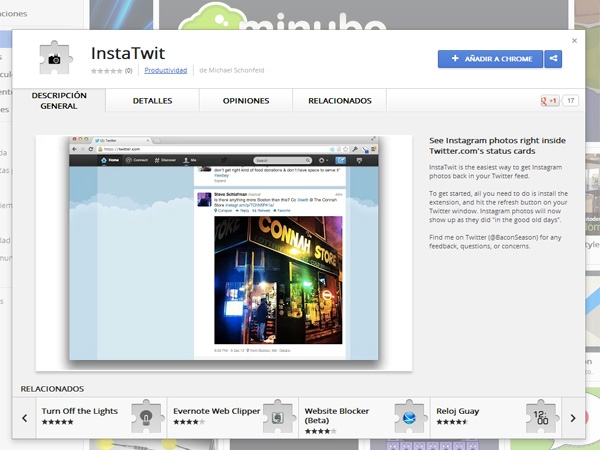Click the Relacionados section heading at bottom
600x450 pixels.
(52, 389)
